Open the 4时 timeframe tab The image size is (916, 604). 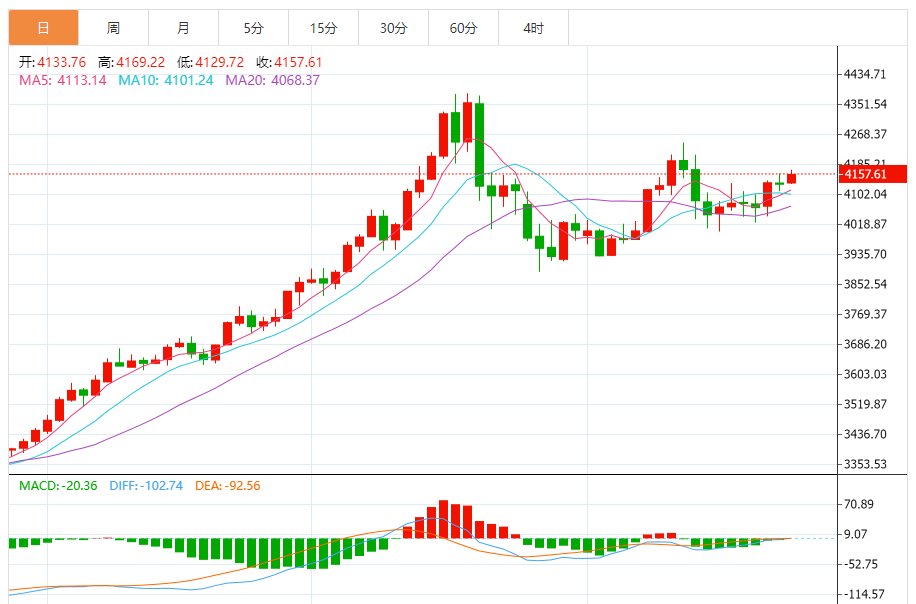pos(533,27)
